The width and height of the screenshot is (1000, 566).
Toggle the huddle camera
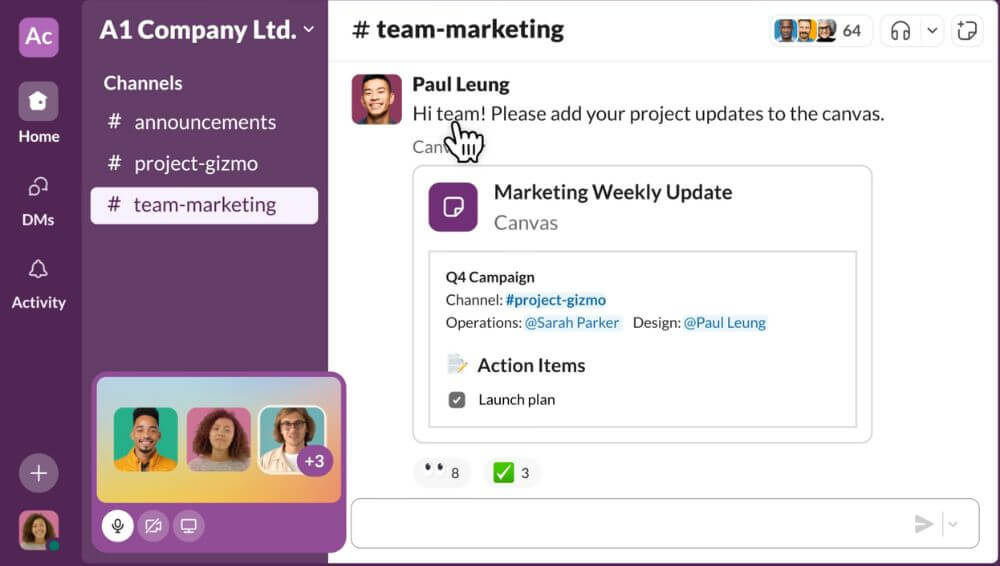[x=153, y=526]
